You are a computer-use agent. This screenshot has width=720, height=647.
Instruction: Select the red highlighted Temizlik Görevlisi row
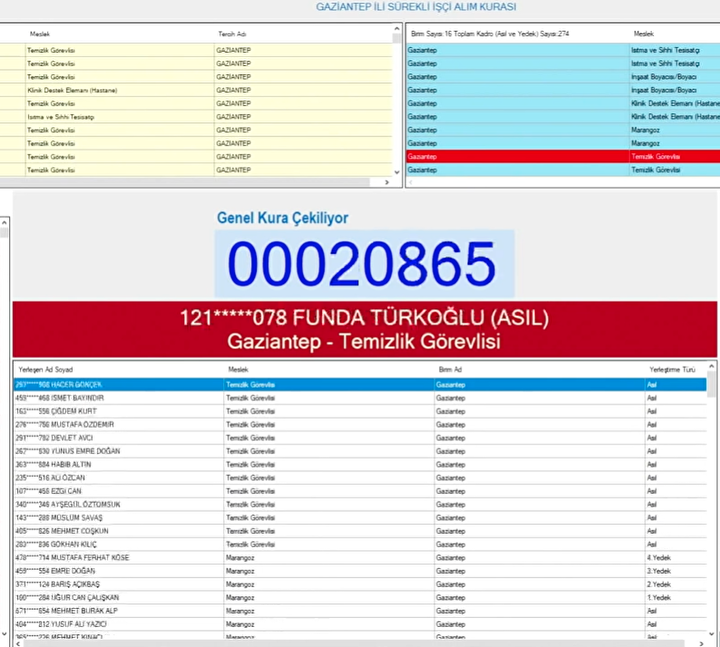point(563,157)
